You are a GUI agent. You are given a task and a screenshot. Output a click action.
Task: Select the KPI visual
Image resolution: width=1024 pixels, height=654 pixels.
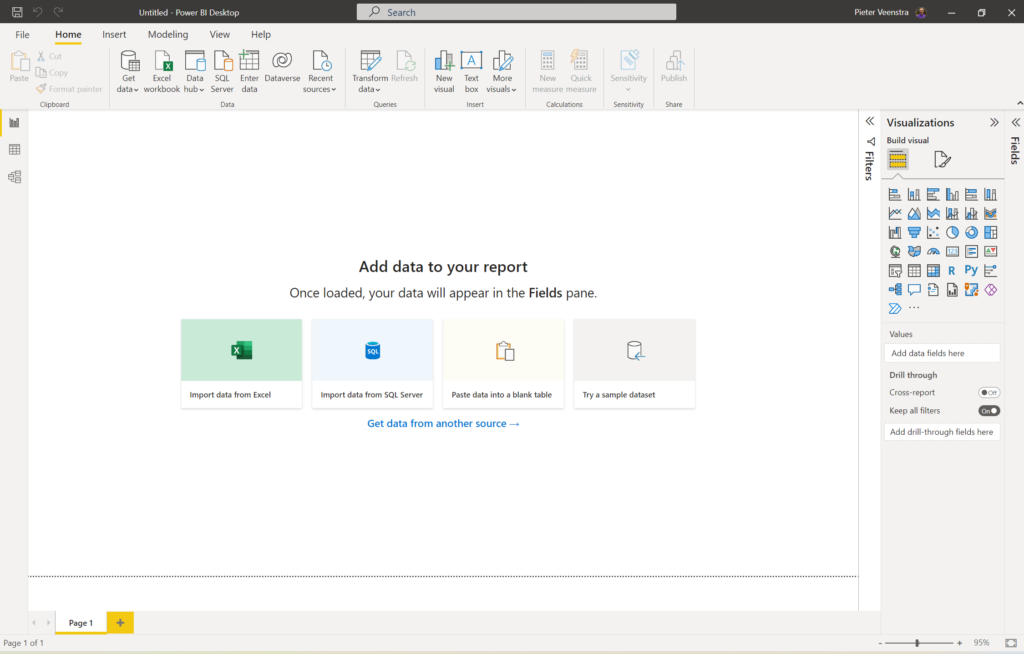pos(991,252)
